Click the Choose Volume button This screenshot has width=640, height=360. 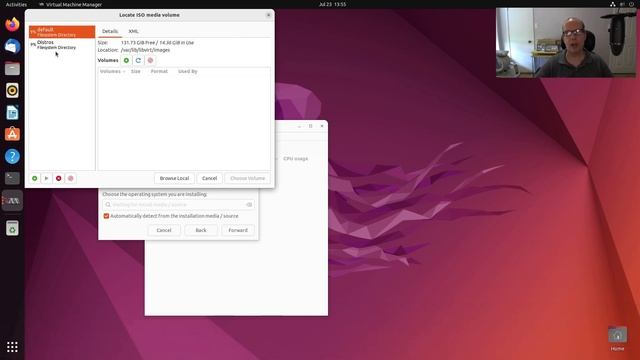247,178
